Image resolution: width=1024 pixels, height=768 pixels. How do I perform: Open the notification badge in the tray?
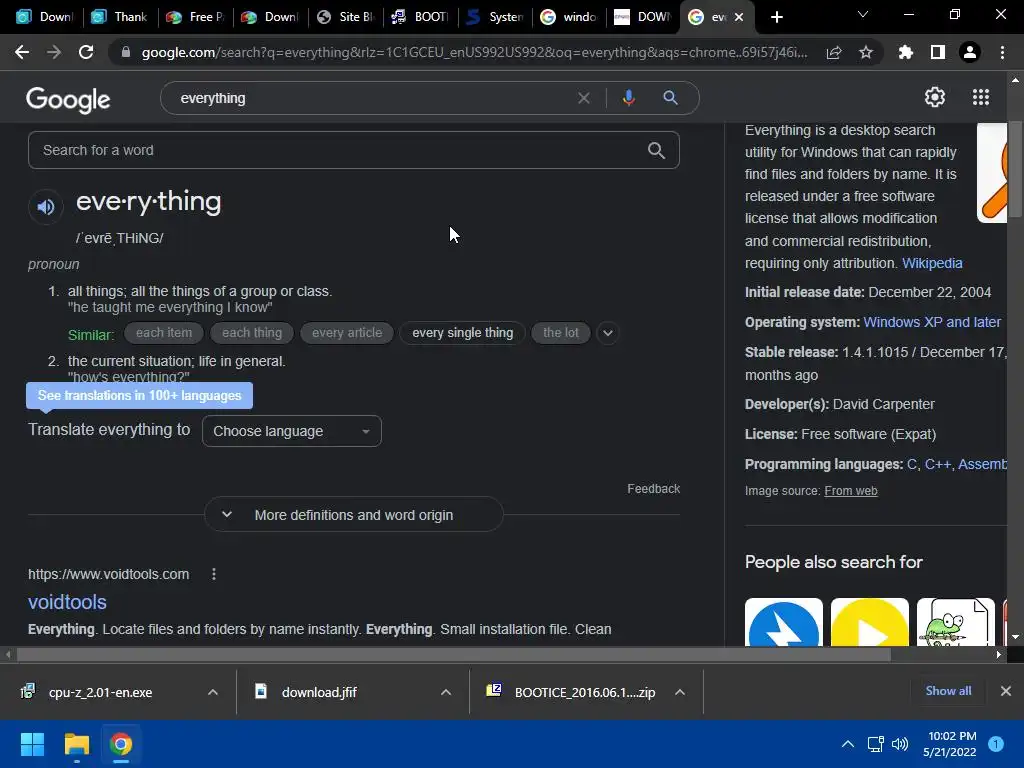996,744
